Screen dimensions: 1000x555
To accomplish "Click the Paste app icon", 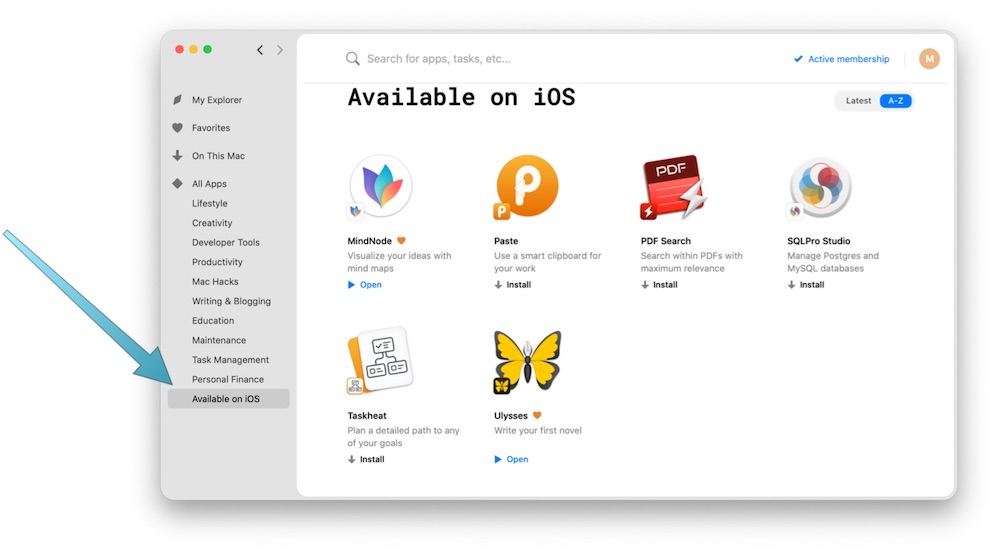I will point(527,186).
